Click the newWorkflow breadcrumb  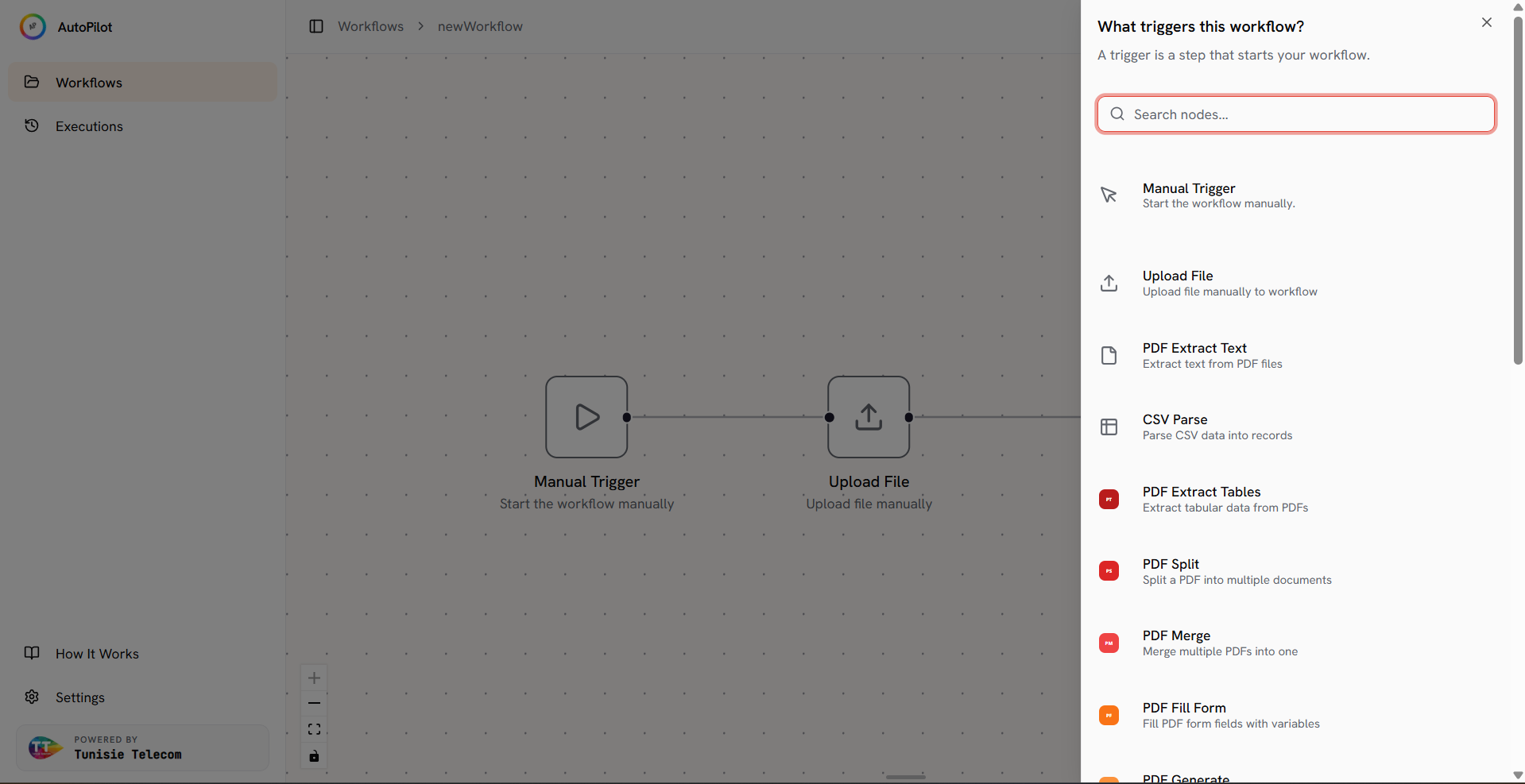(480, 26)
